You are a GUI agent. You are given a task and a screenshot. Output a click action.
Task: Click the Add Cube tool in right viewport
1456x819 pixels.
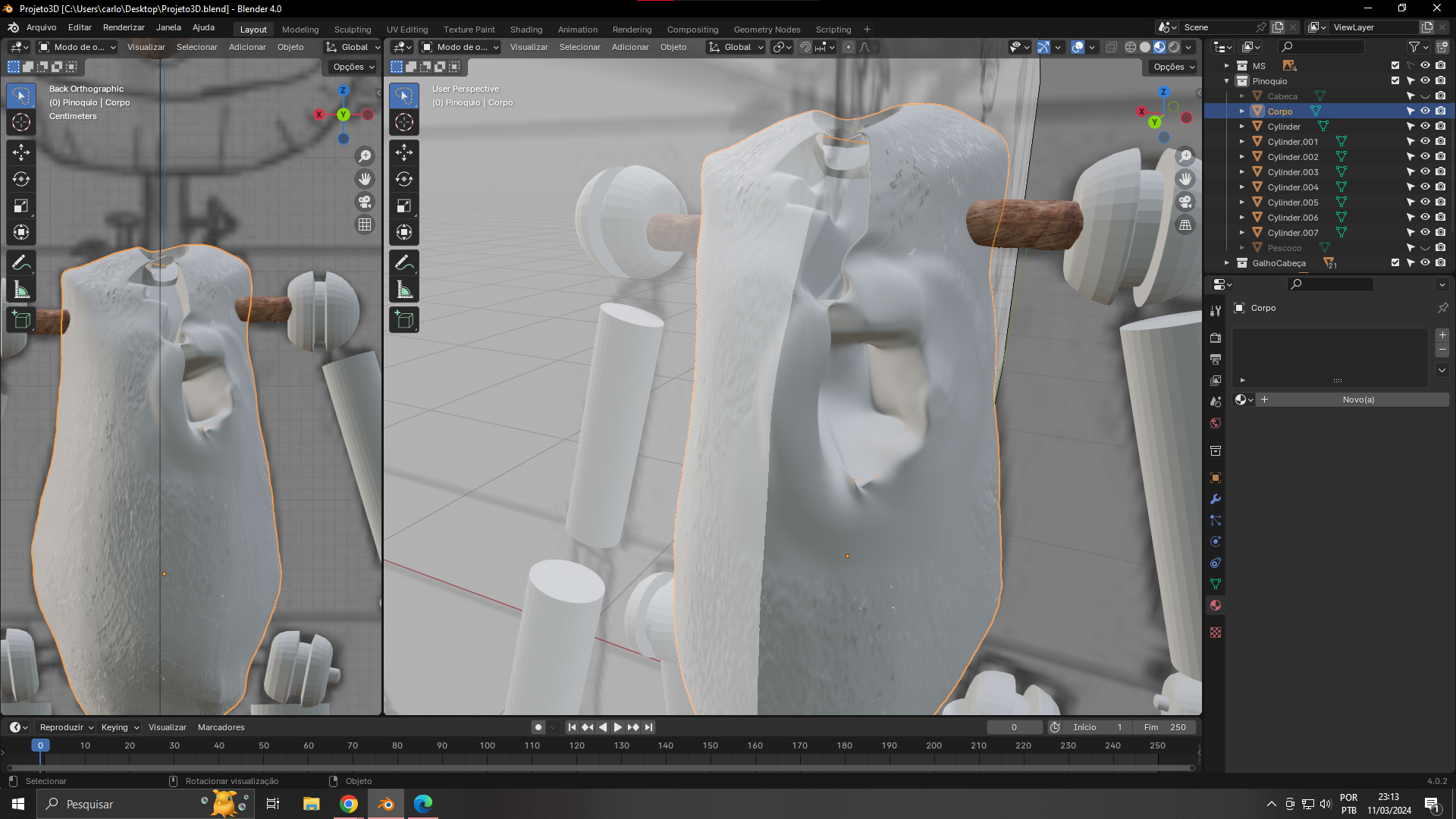[404, 320]
